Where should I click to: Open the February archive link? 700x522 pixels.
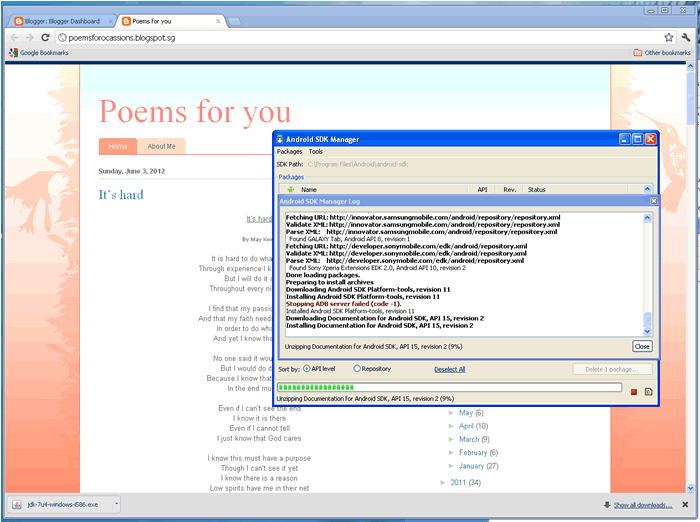tap(473, 452)
